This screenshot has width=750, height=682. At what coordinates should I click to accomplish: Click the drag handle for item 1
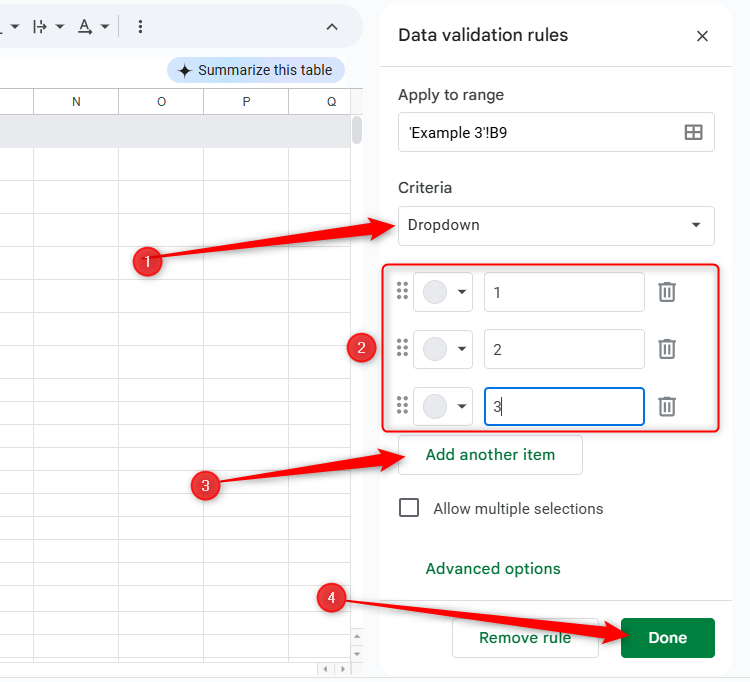click(x=402, y=291)
